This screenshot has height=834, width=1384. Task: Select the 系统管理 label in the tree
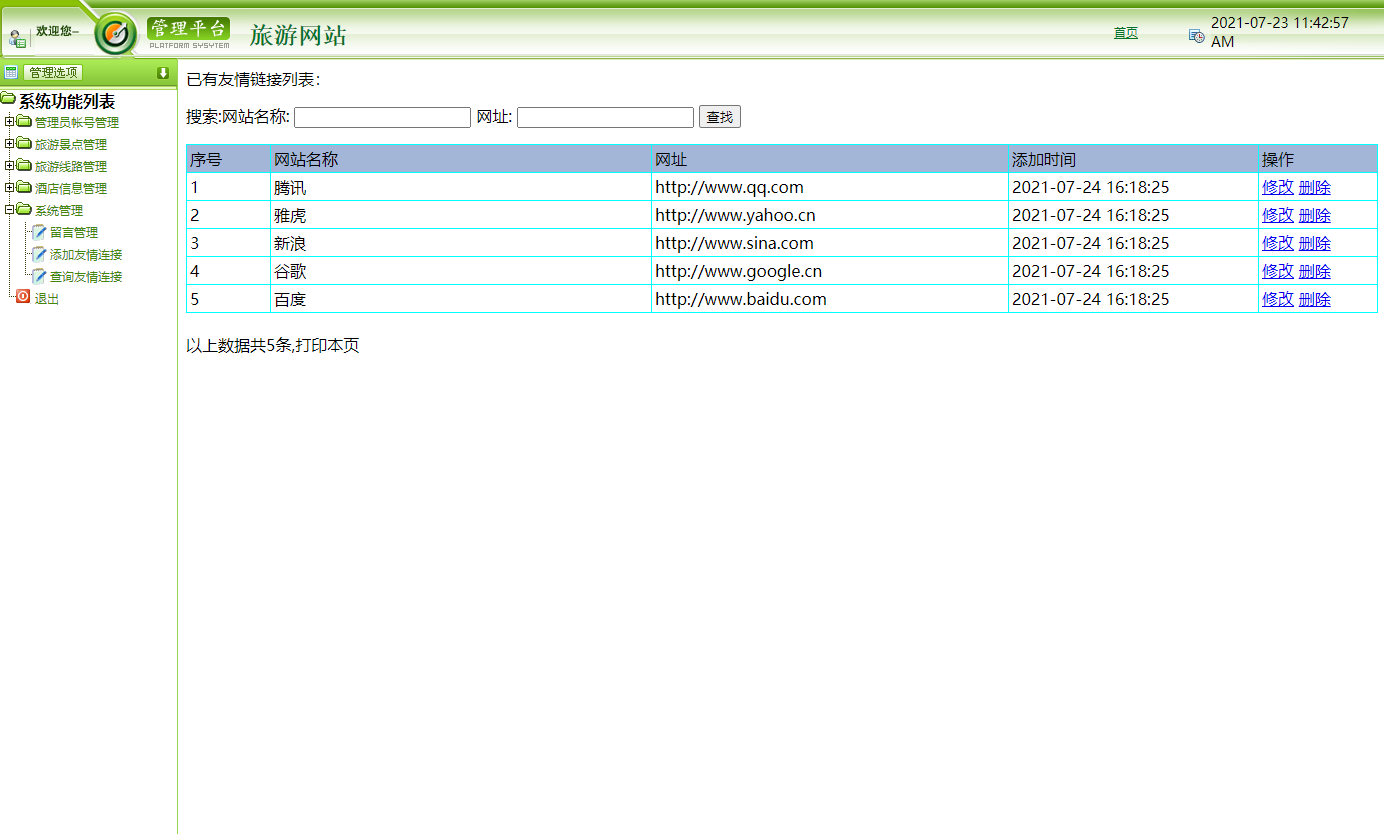coord(59,211)
